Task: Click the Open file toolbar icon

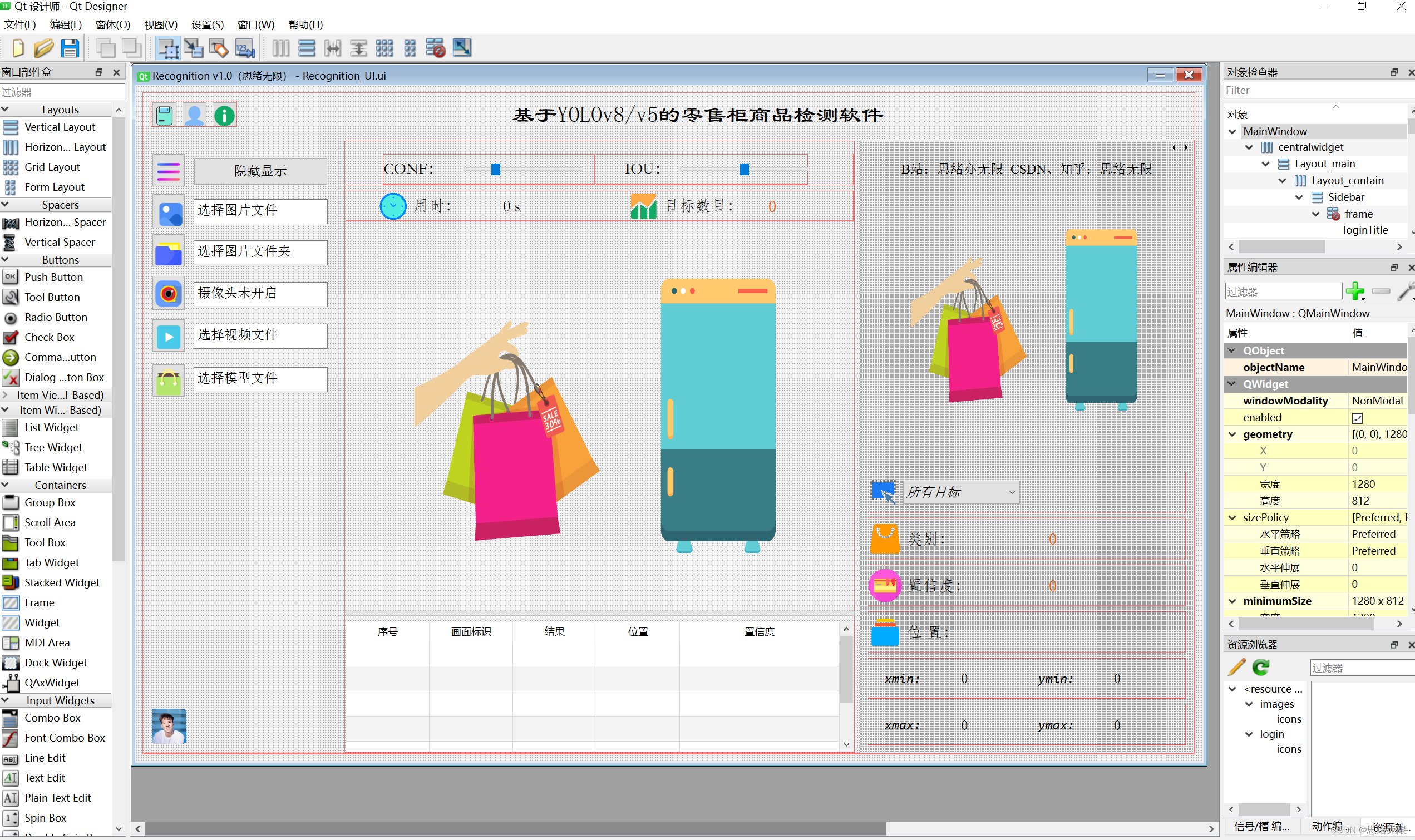Action: 43,49
